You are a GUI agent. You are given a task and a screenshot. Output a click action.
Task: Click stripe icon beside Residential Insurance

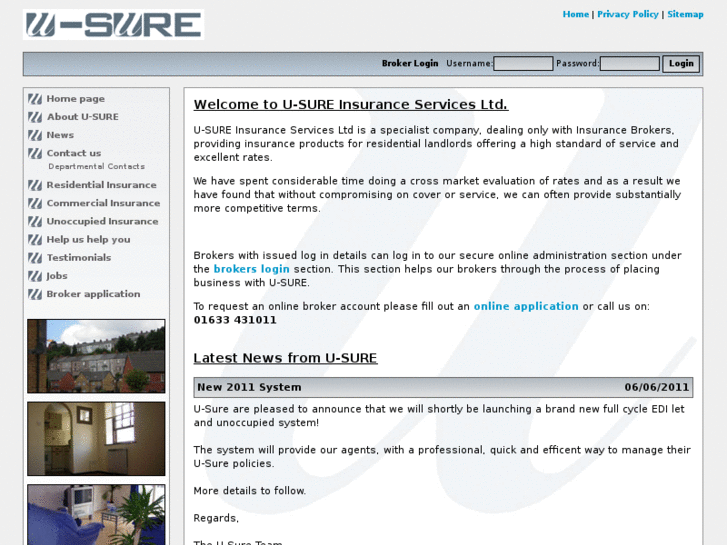pos(35,185)
